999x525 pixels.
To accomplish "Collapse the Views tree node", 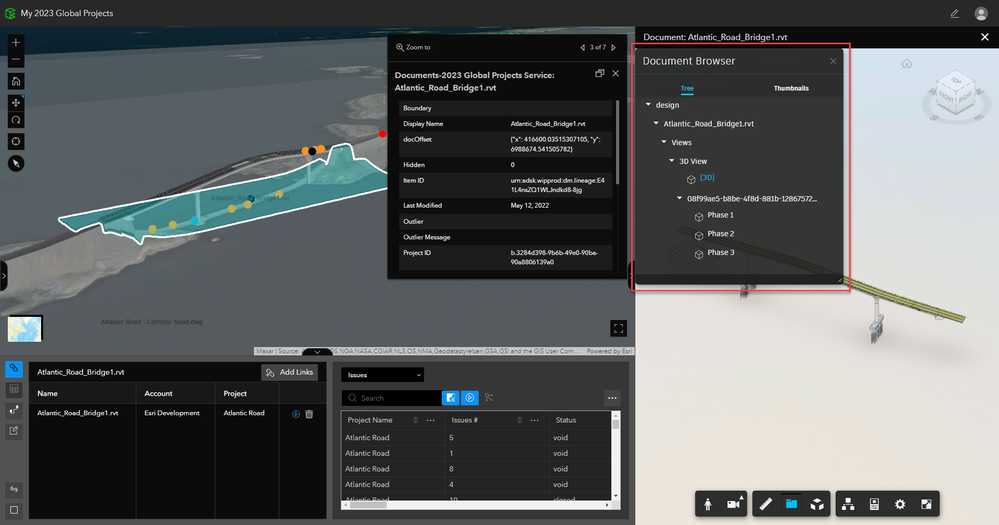I will point(664,142).
